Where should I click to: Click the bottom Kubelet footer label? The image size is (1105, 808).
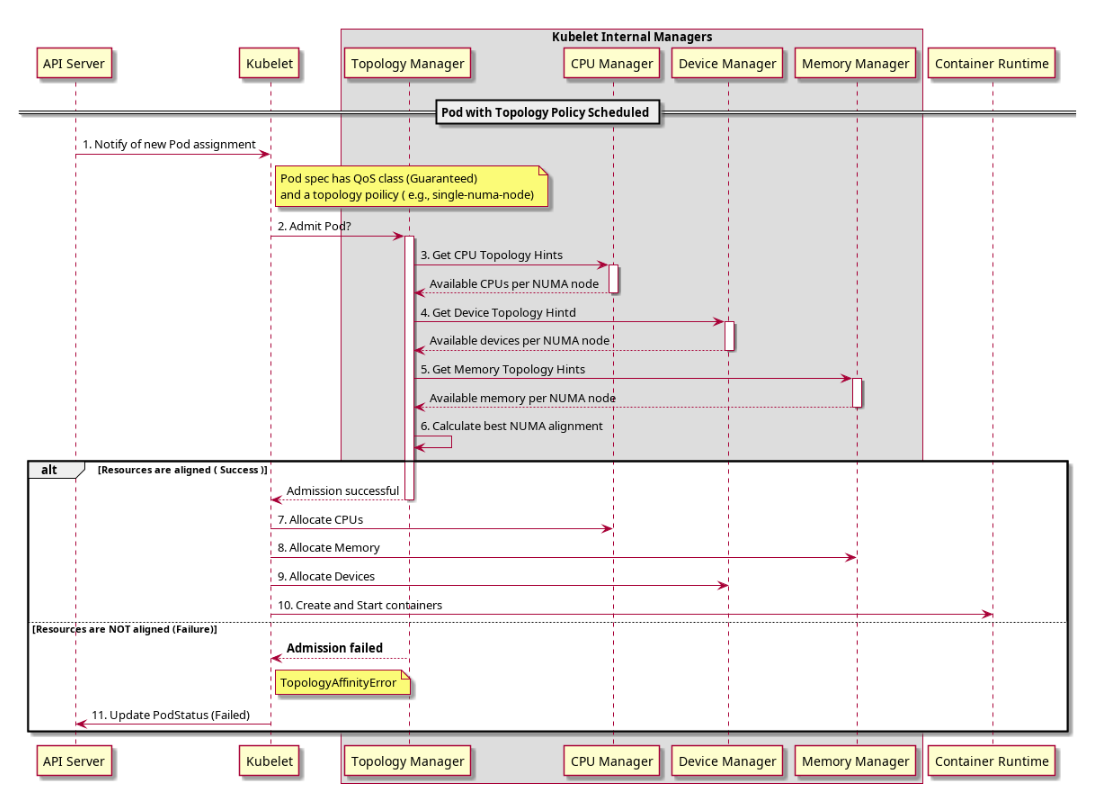(270, 762)
